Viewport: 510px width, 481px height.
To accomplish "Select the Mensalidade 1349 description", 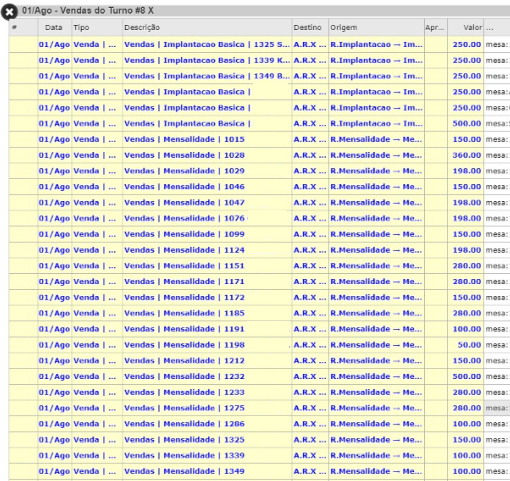I will [184, 471].
